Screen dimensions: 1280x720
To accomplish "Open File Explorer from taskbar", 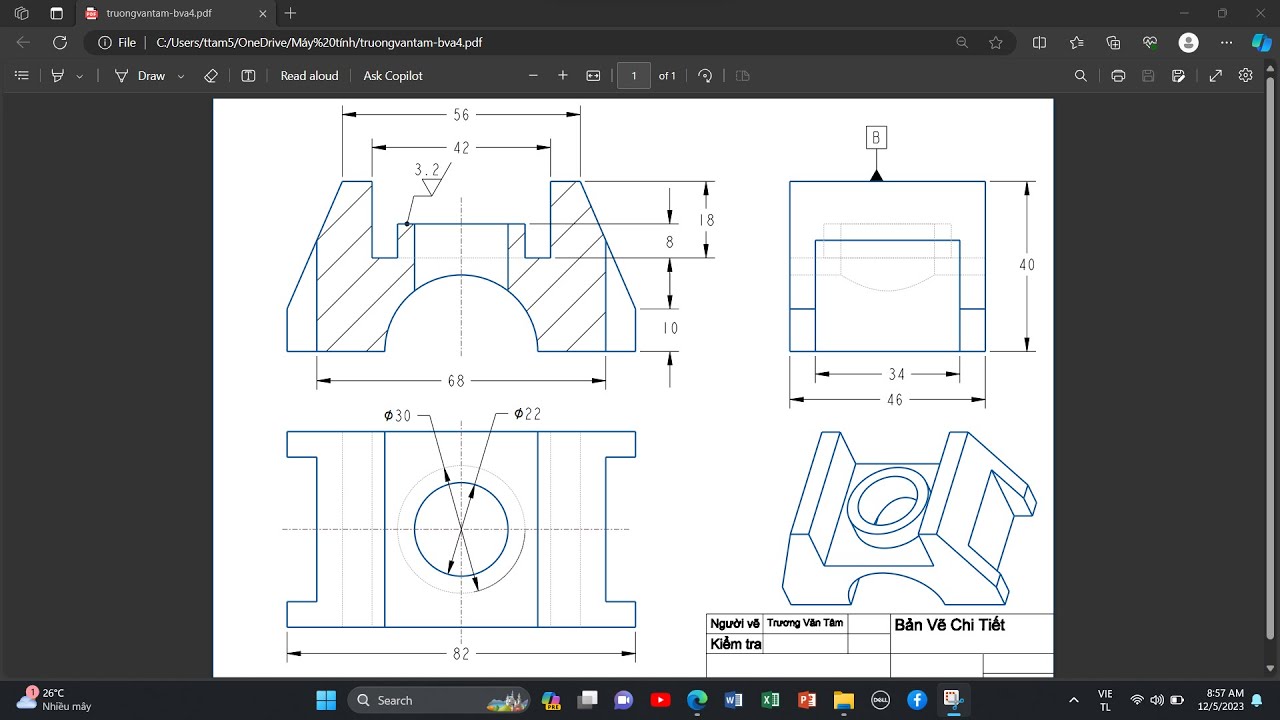I will coord(843,700).
